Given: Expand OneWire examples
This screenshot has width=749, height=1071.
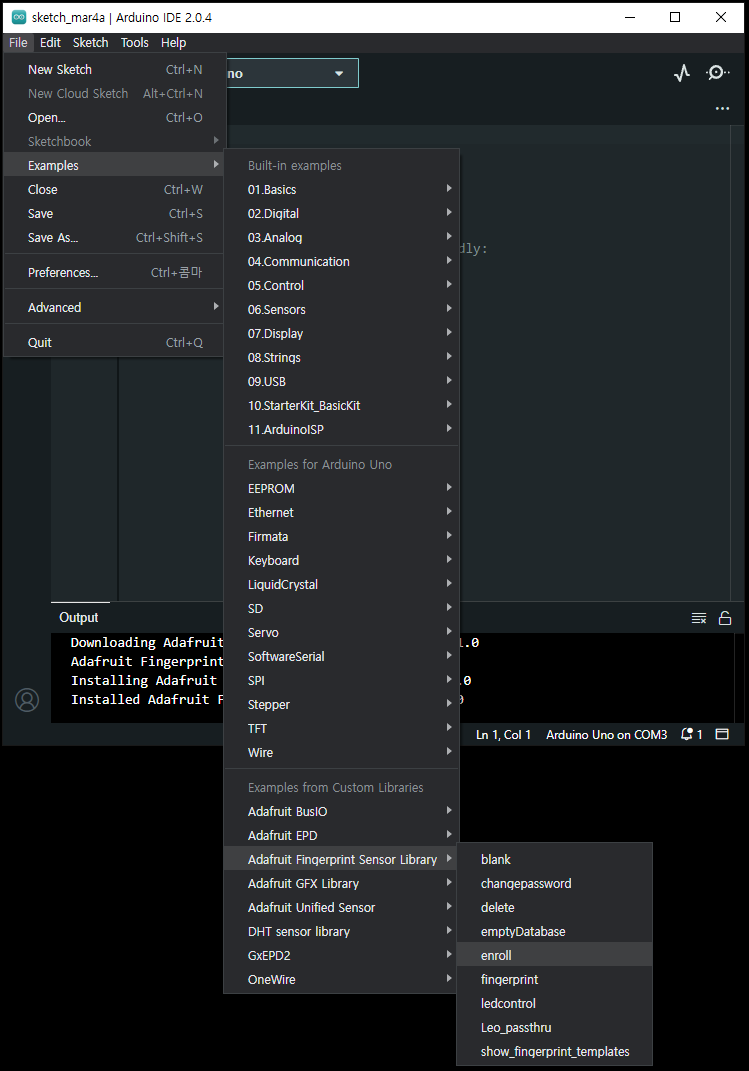Looking at the screenshot, I should click(341, 979).
